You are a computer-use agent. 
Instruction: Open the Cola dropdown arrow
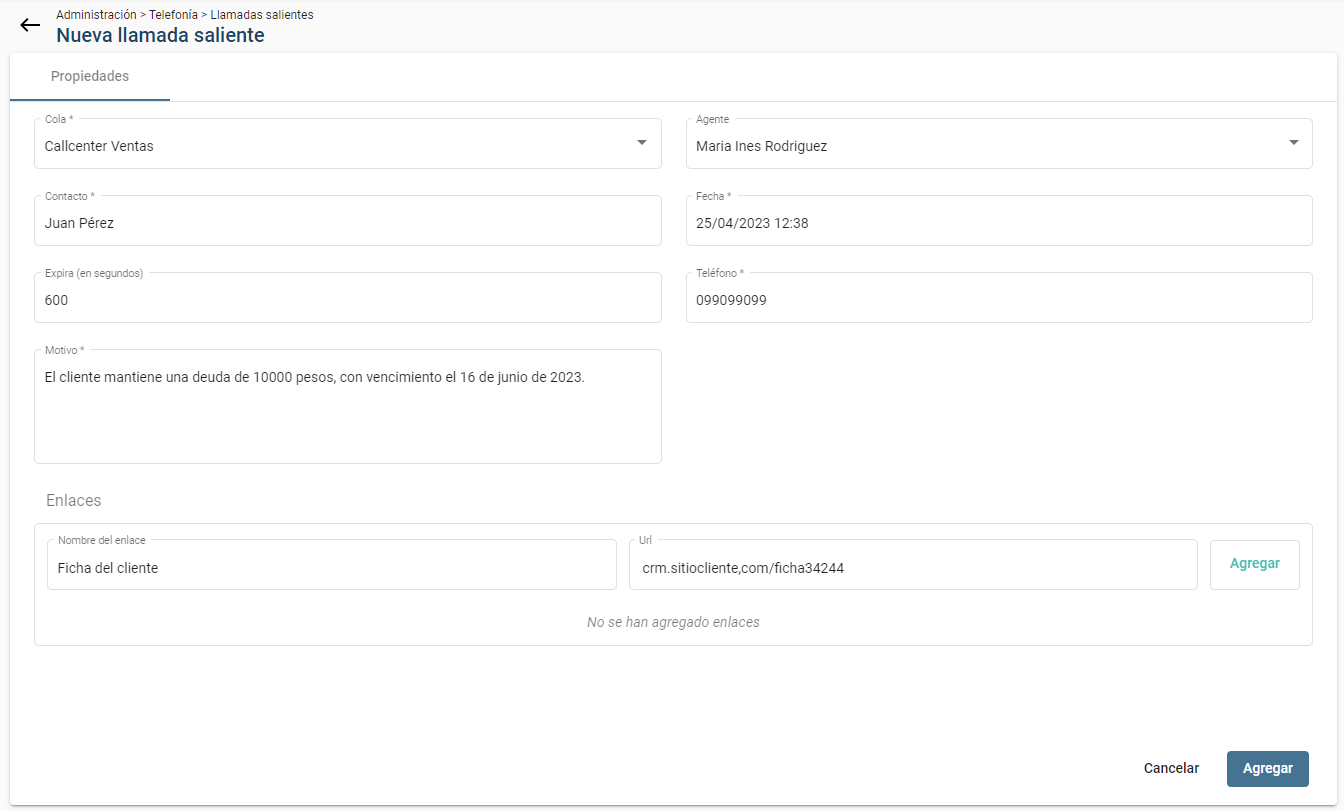[x=642, y=143]
